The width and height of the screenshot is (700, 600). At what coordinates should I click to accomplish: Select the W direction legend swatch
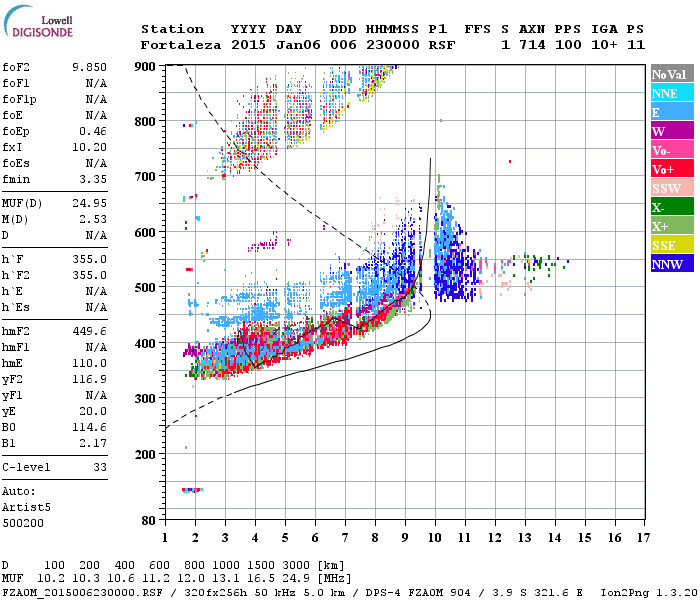pyautogui.click(x=672, y=131)
